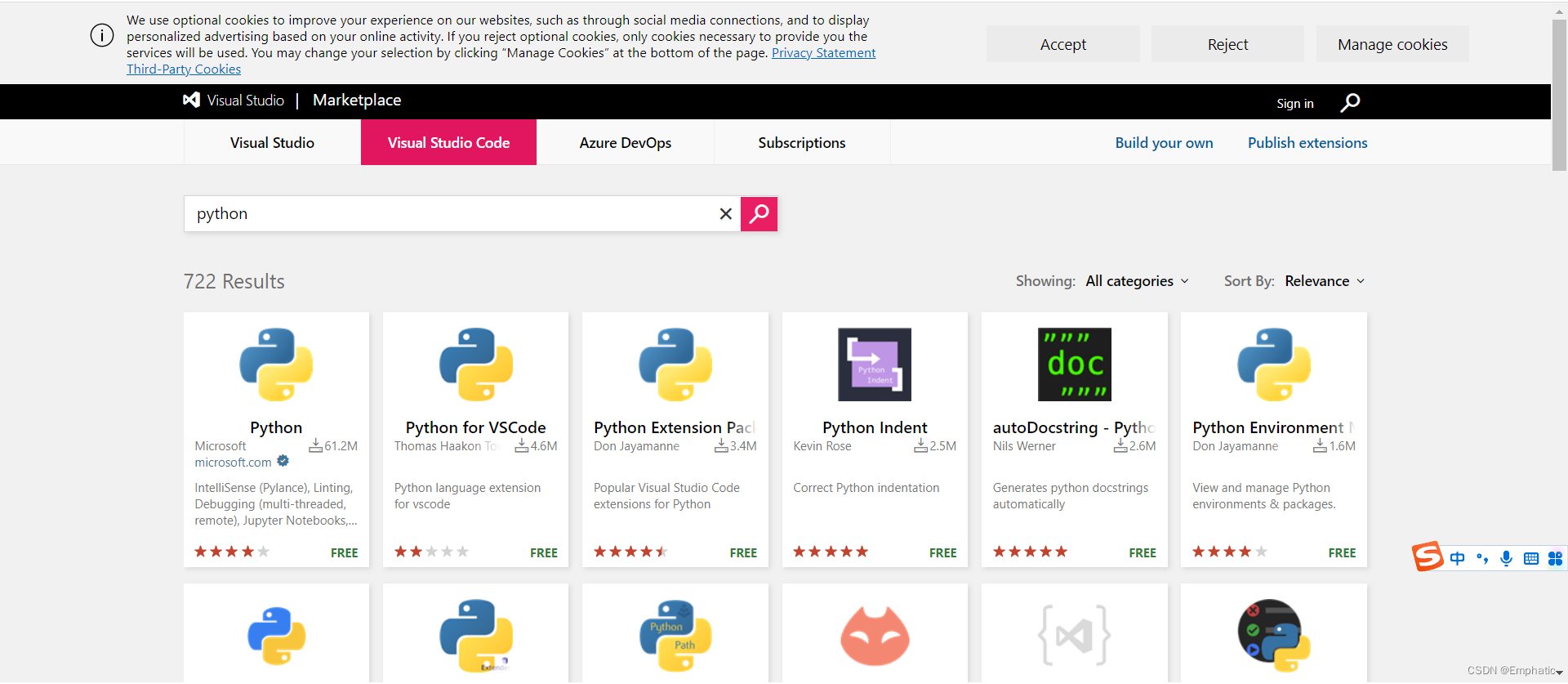Open the orange cat-face extension icon
Viewport: 1568px width, 684px height.
pyautogui.click(x=875, y=636)
